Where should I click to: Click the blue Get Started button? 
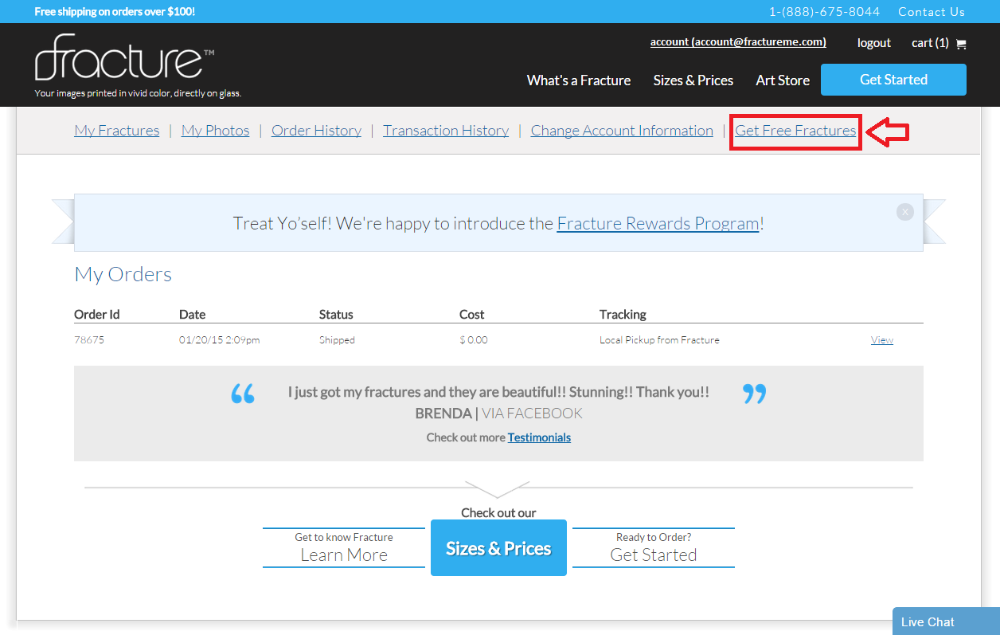[x=893, y=80]
